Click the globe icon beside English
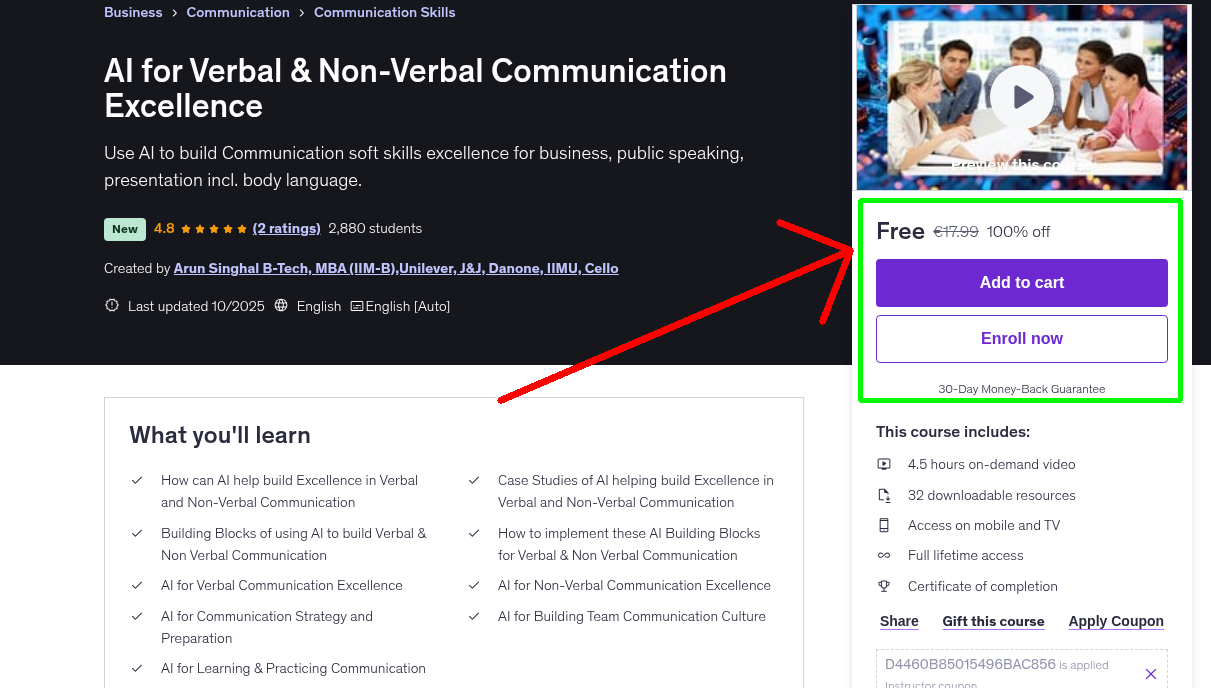 [x=280, y=305]
